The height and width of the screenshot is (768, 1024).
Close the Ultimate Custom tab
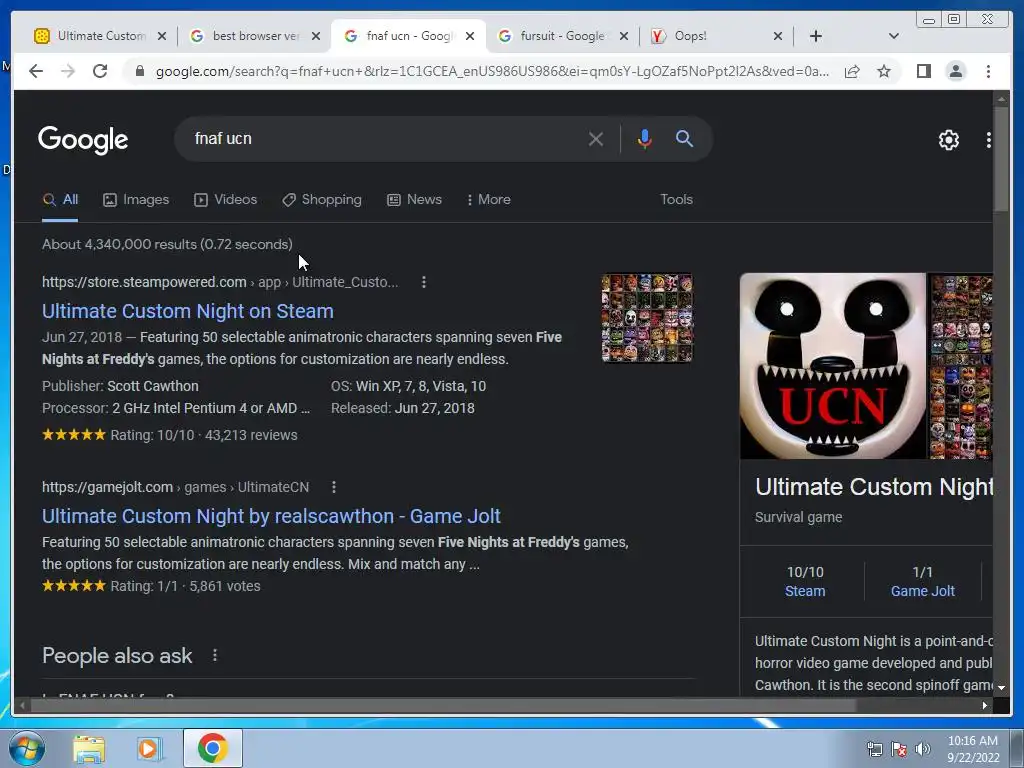[162, 36]
